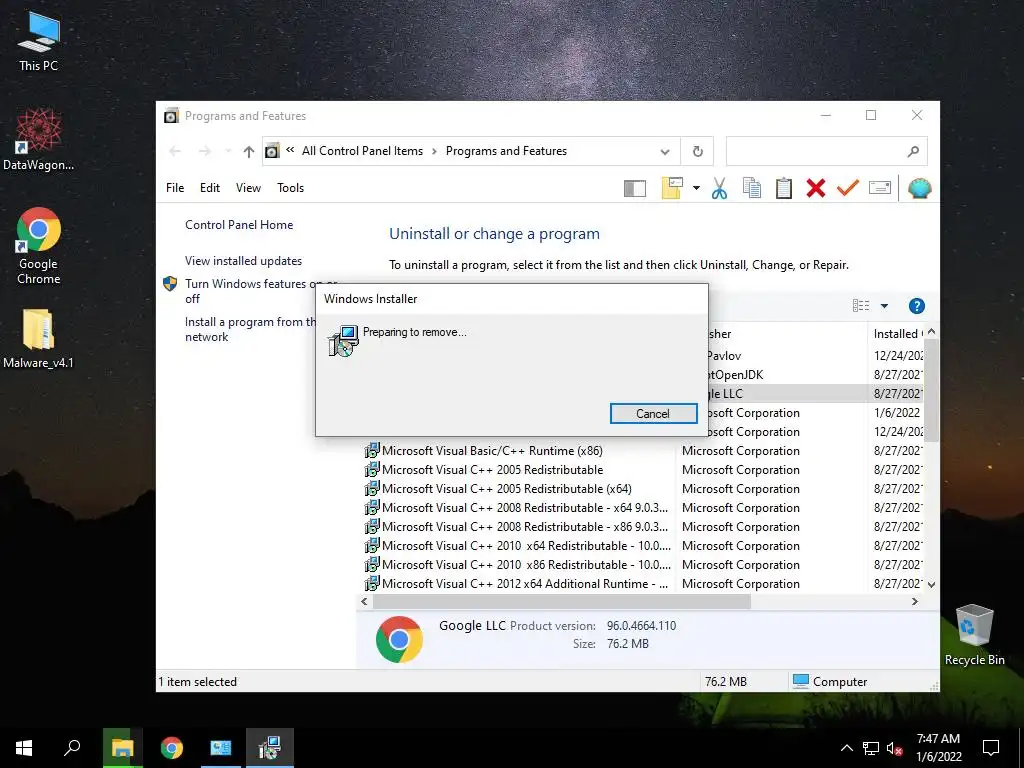1024x768 pixels.
Task: Click the network tray icon
Action: [871, 748]
